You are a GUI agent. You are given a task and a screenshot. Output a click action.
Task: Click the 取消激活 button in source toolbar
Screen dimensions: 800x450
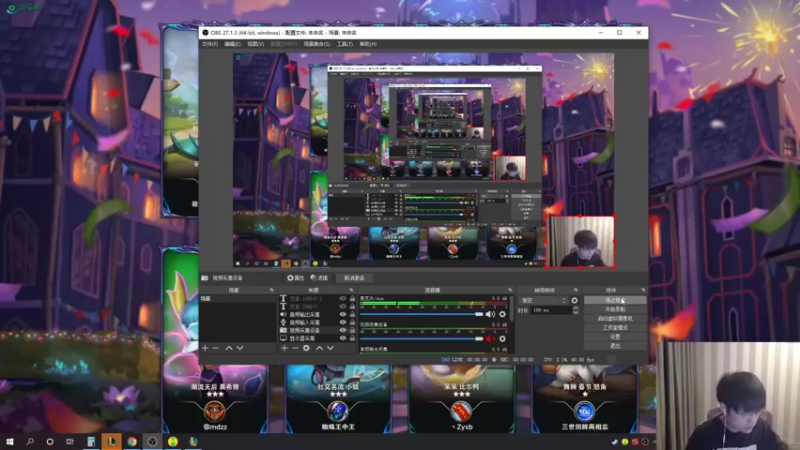pos(355,278)
